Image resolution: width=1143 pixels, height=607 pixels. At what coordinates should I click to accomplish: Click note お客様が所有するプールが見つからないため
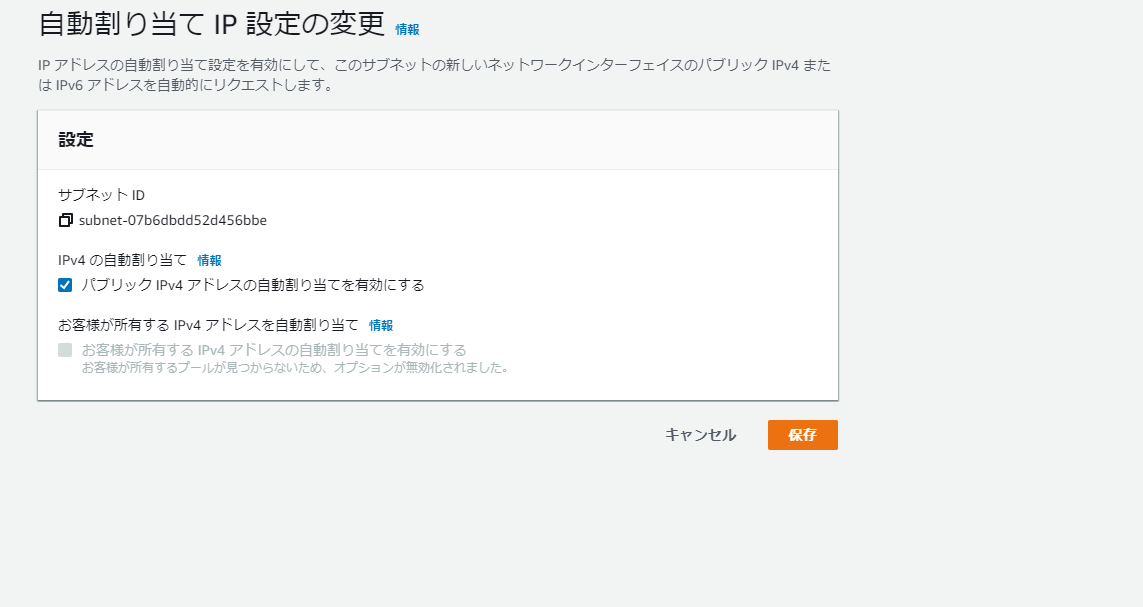(x=295, y=368)
